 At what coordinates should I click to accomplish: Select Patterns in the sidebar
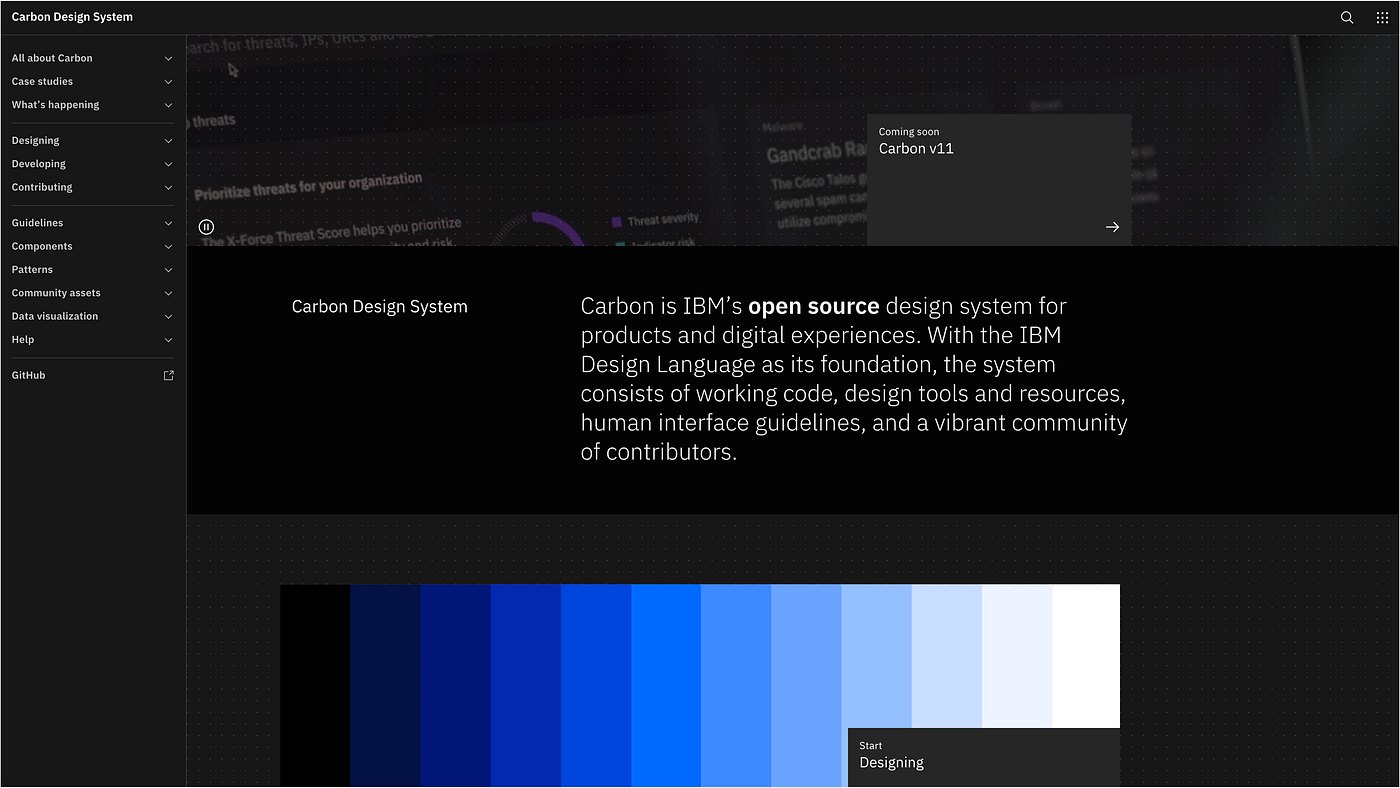32,270
